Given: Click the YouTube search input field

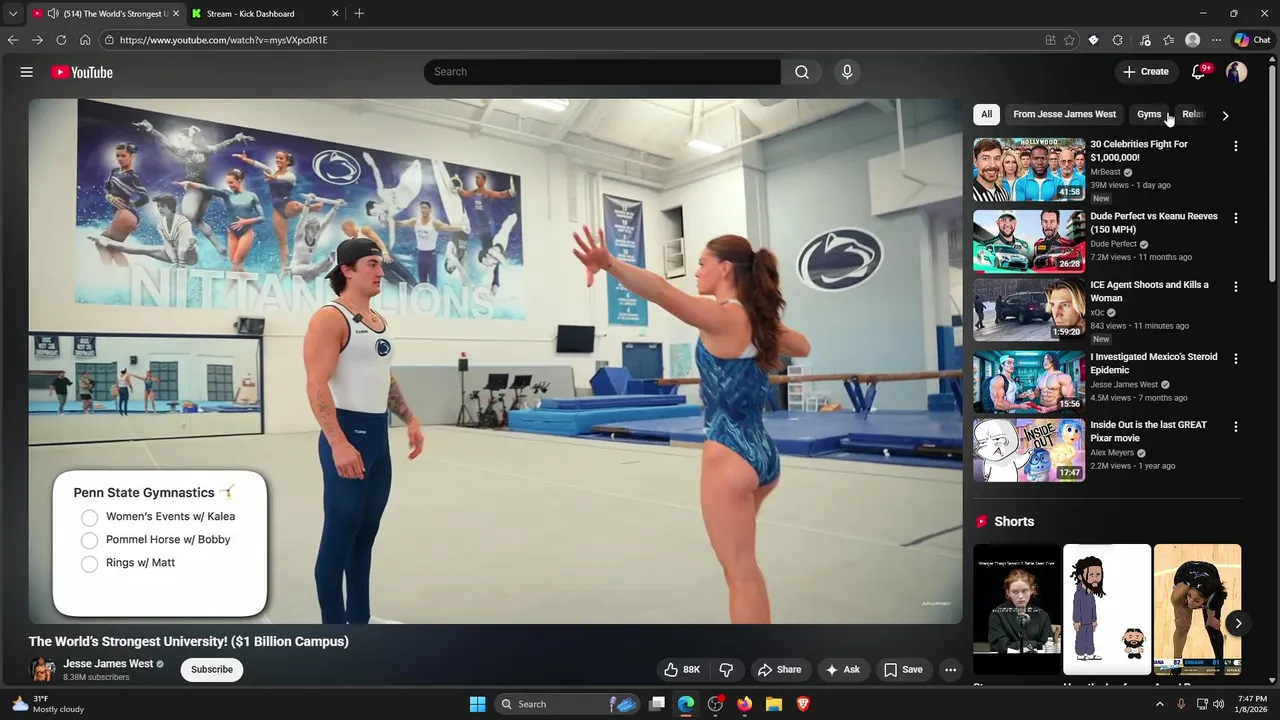Looking at the screenshot, I should tap(602, 72).
